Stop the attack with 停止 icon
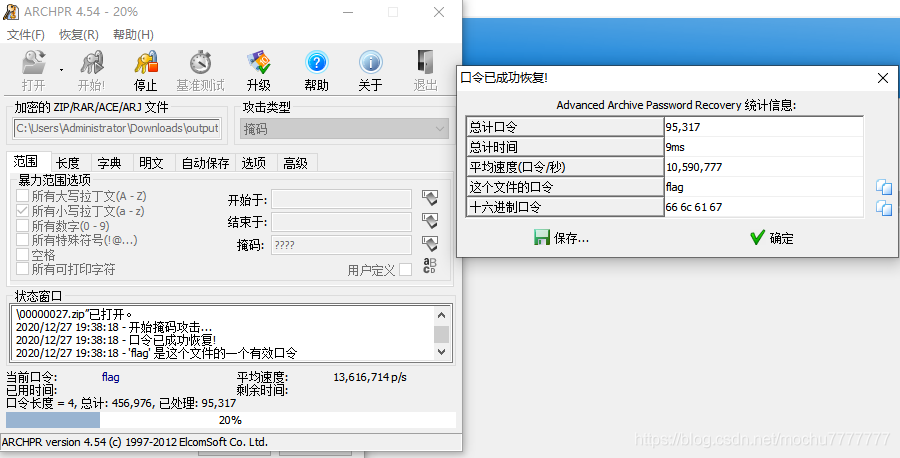 [146, 63]
